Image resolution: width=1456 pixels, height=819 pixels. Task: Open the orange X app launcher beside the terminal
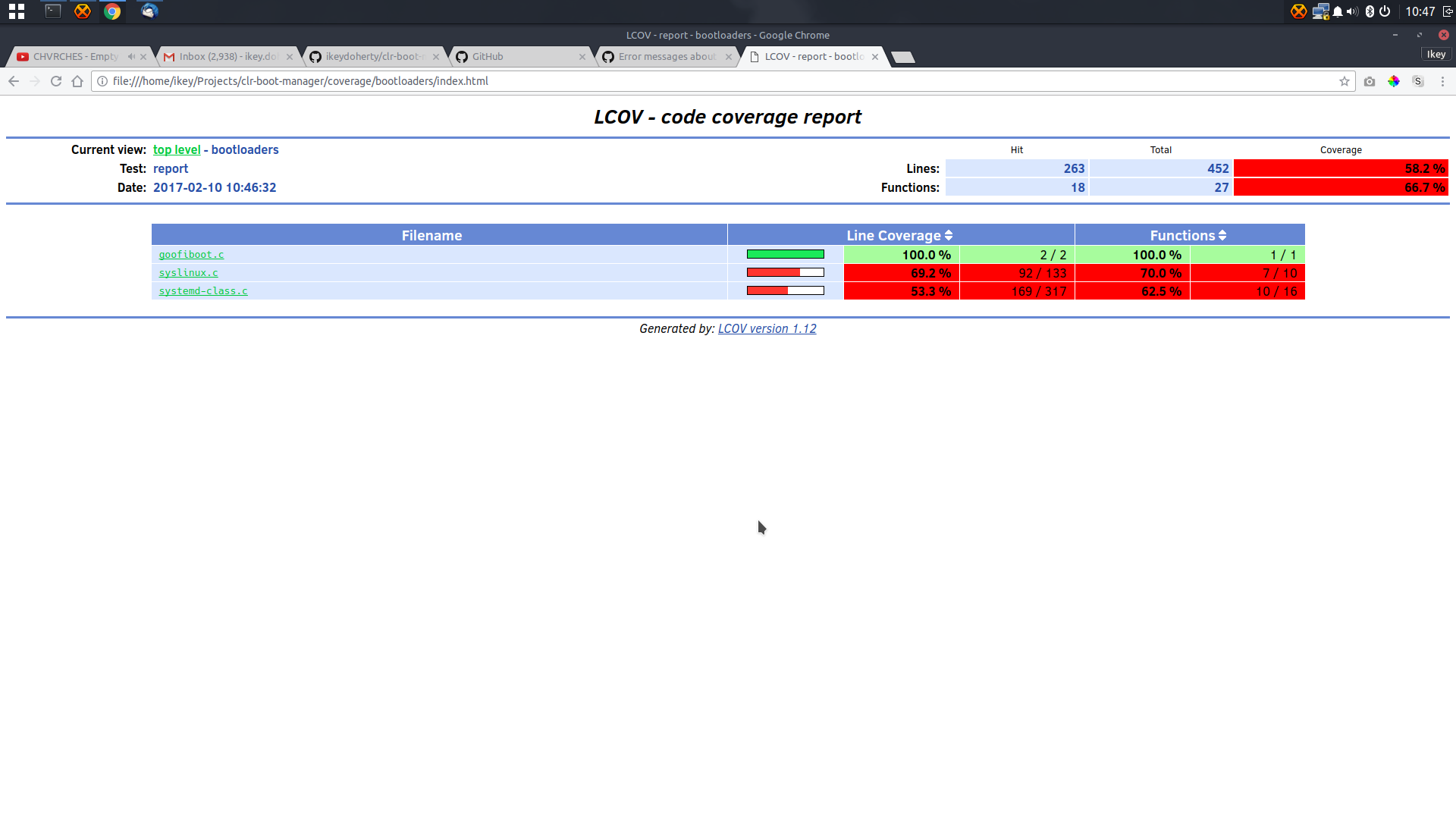83,11
